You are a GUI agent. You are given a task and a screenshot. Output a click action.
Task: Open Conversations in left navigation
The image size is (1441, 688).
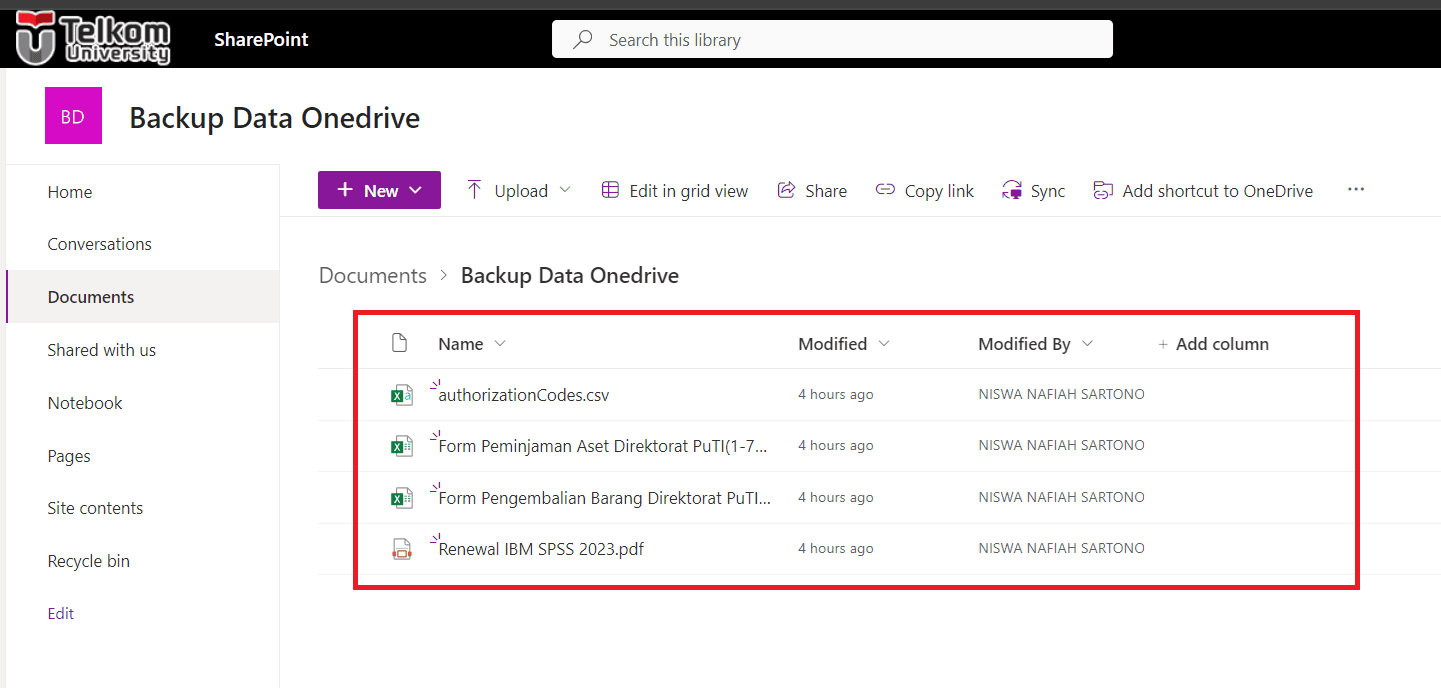point(100,244)
